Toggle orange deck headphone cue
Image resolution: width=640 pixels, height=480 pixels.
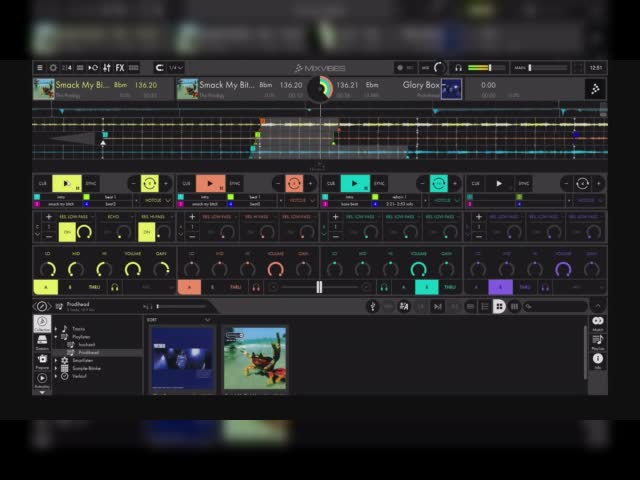point(256,287)
